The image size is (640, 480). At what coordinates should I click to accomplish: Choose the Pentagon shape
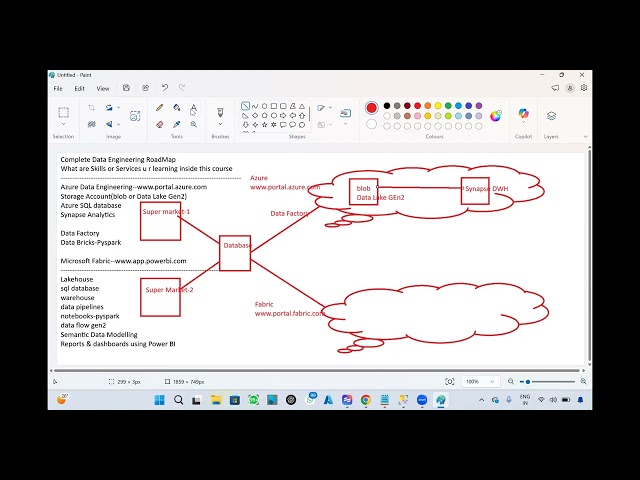[x=264, y=116]
